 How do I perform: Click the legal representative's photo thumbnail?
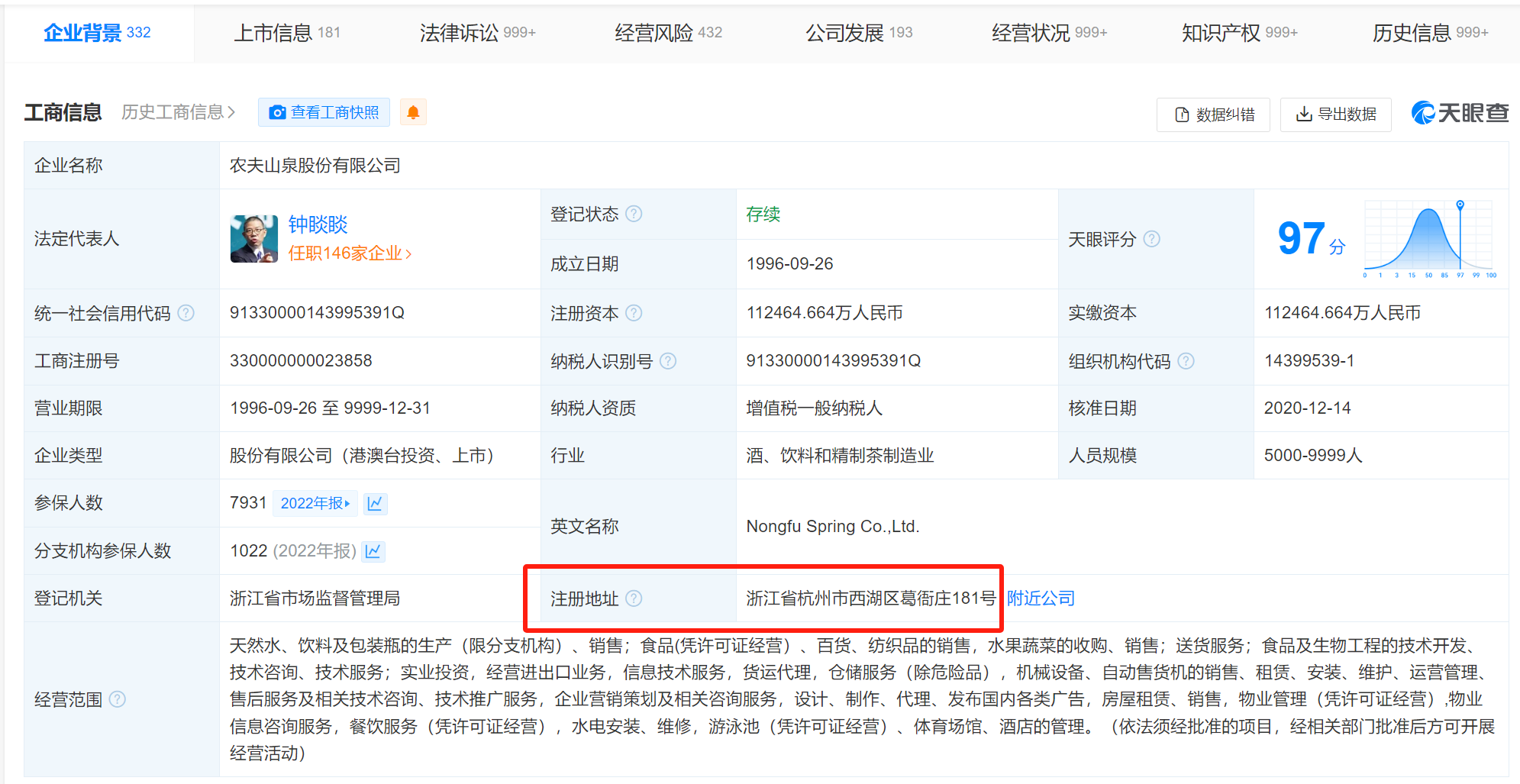pos(254,239)
